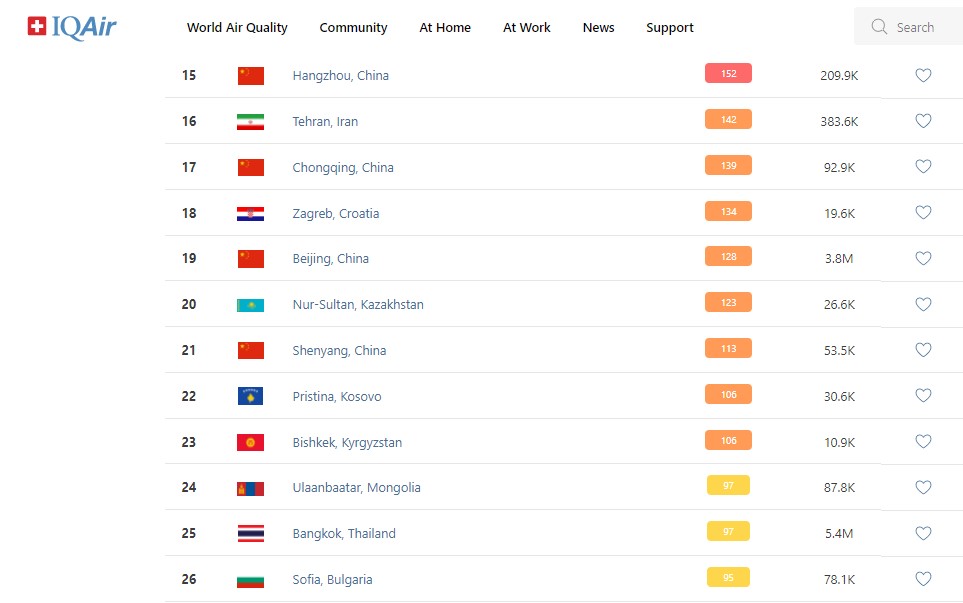Viewport: 963px width, 603px height.
Task: Click the Kazakhstan flag icon
Action: pyautogui.click(x=250, y=305)
